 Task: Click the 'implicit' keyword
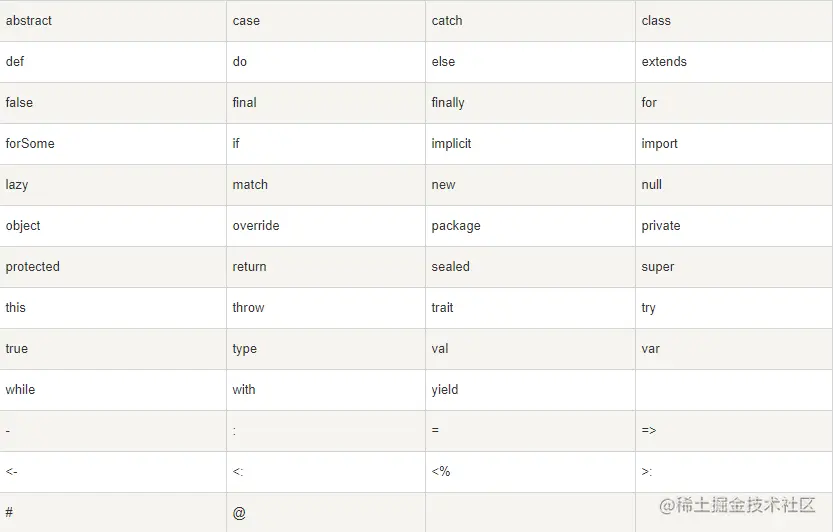tap(451, 144)
